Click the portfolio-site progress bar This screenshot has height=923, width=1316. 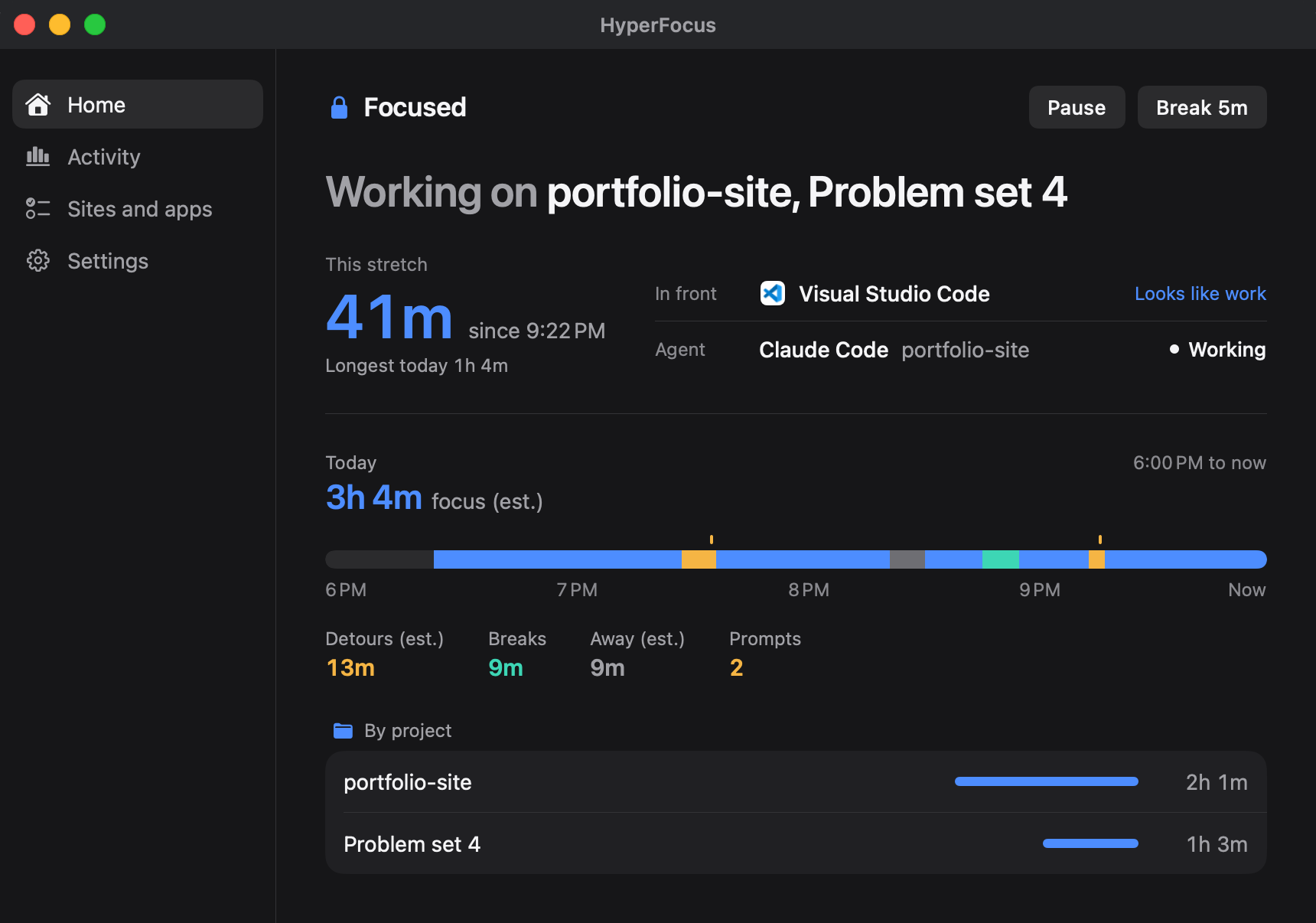(1047, 781)
